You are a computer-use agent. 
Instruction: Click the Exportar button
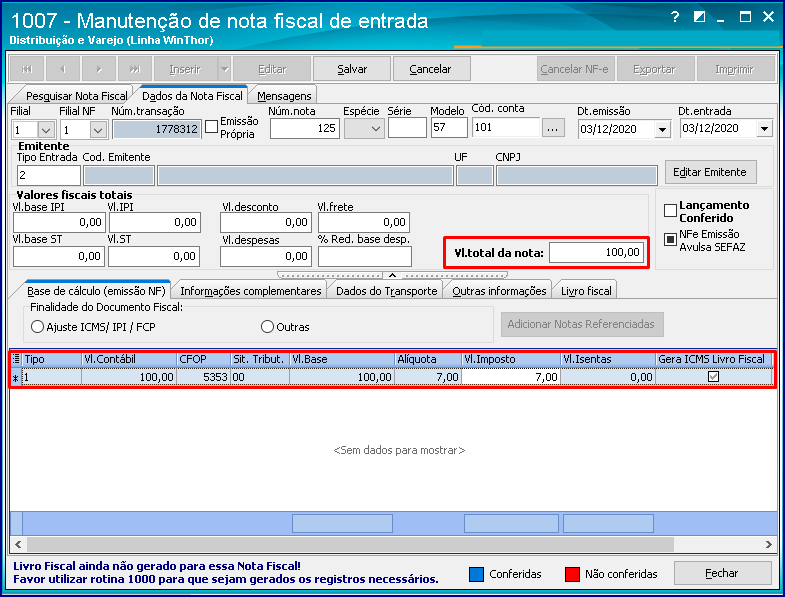[x=655, y=69]
